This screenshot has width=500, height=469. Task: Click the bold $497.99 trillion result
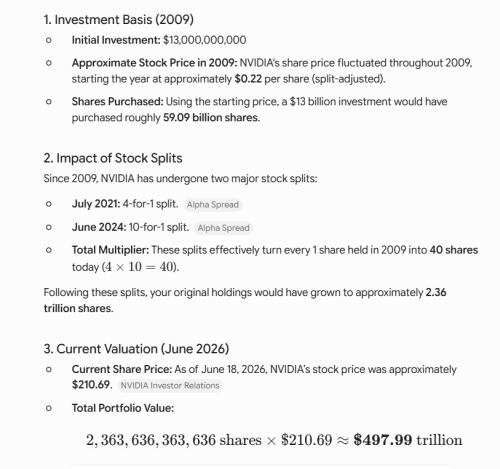408,440
